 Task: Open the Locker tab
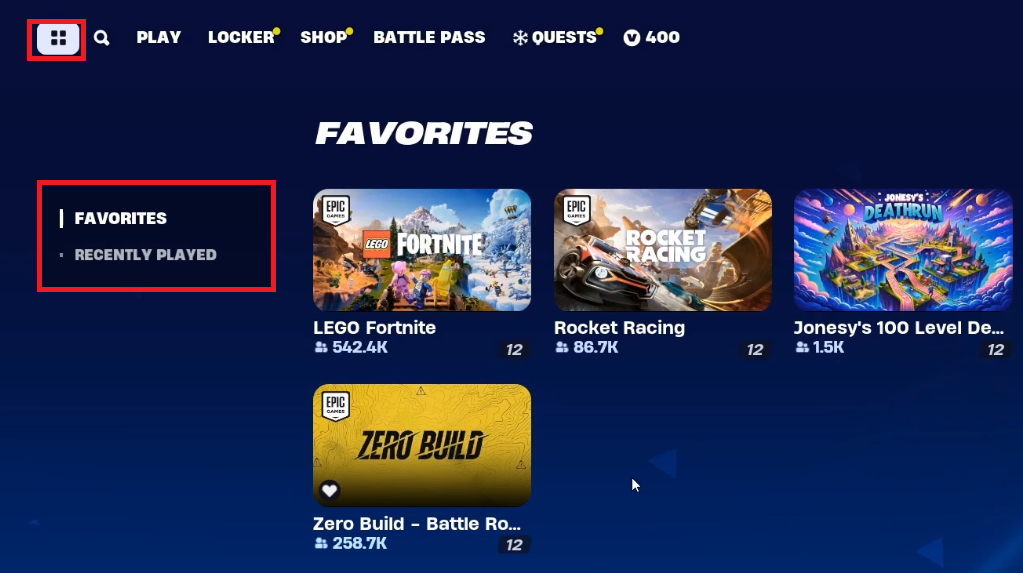[x=241, y=37]
